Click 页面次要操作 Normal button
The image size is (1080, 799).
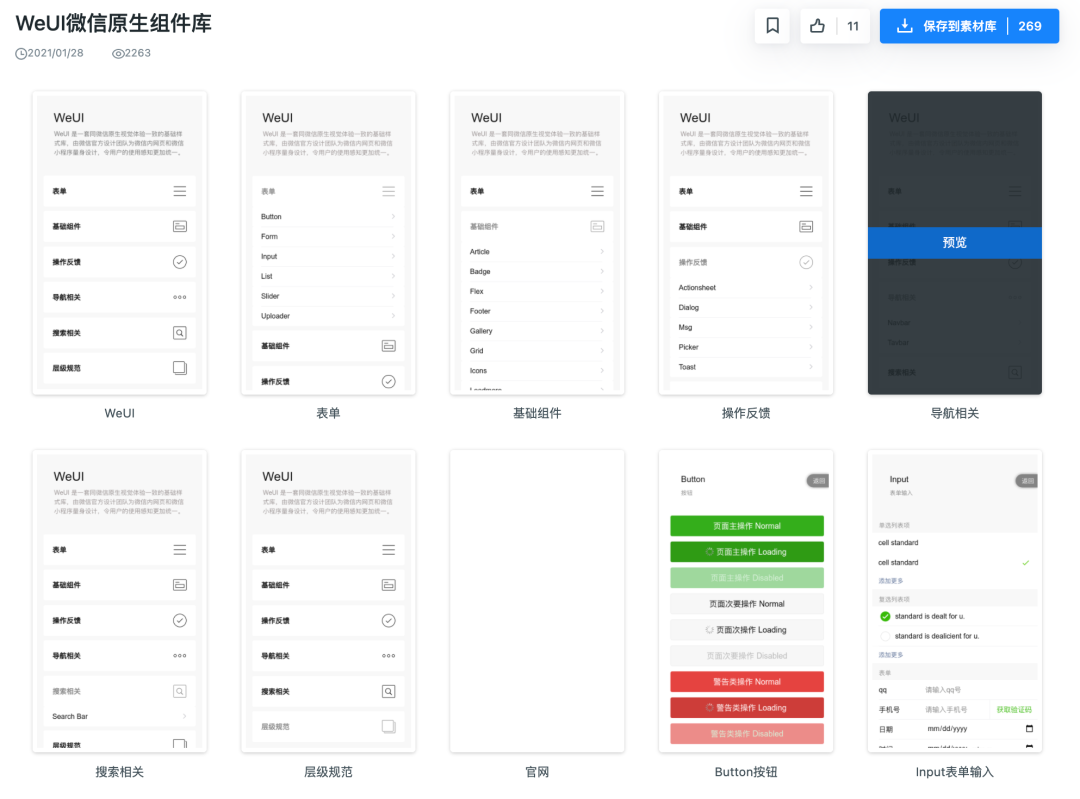747,604
